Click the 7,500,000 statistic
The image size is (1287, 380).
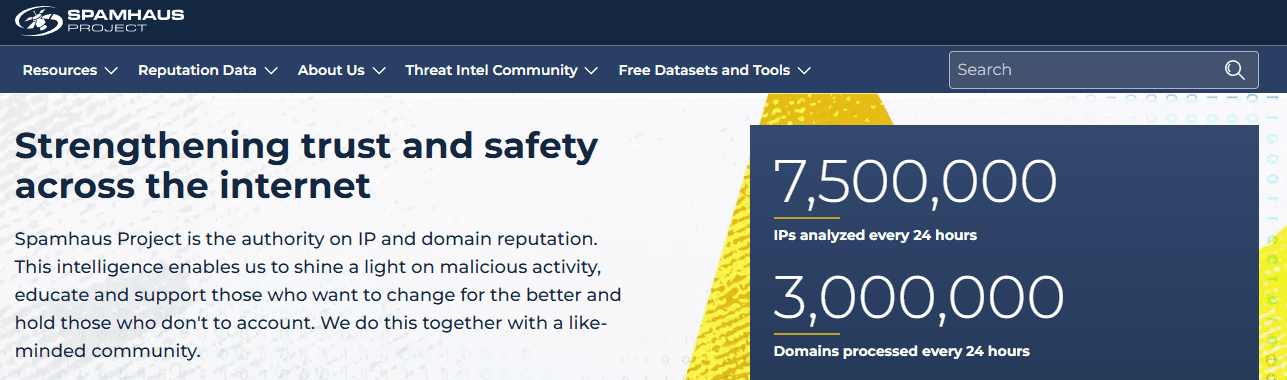coord(915,182)
